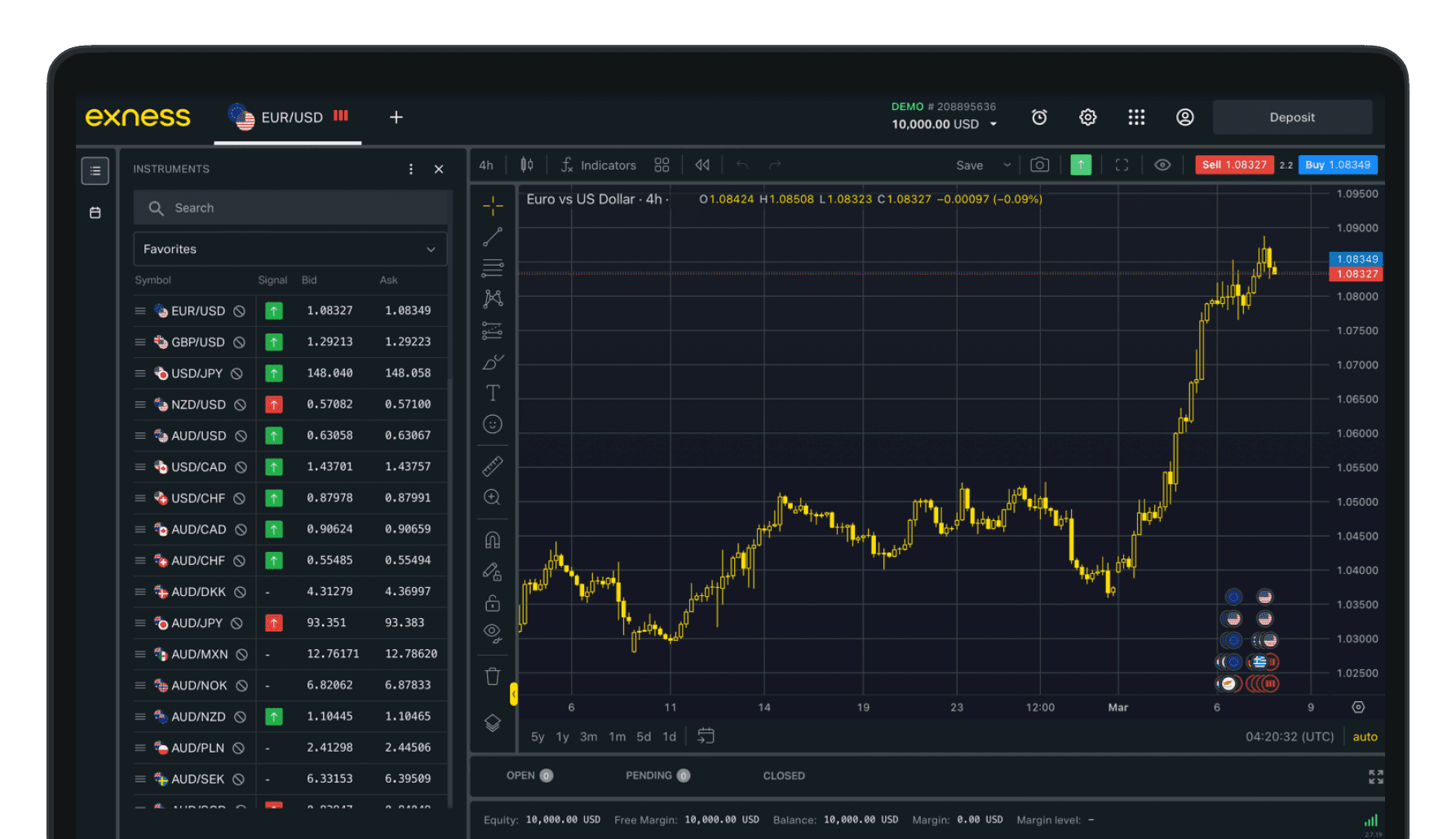Click the Buy 1.08349 button
The width and height of the screenshot is (1456, 839).
(1338, 165)
